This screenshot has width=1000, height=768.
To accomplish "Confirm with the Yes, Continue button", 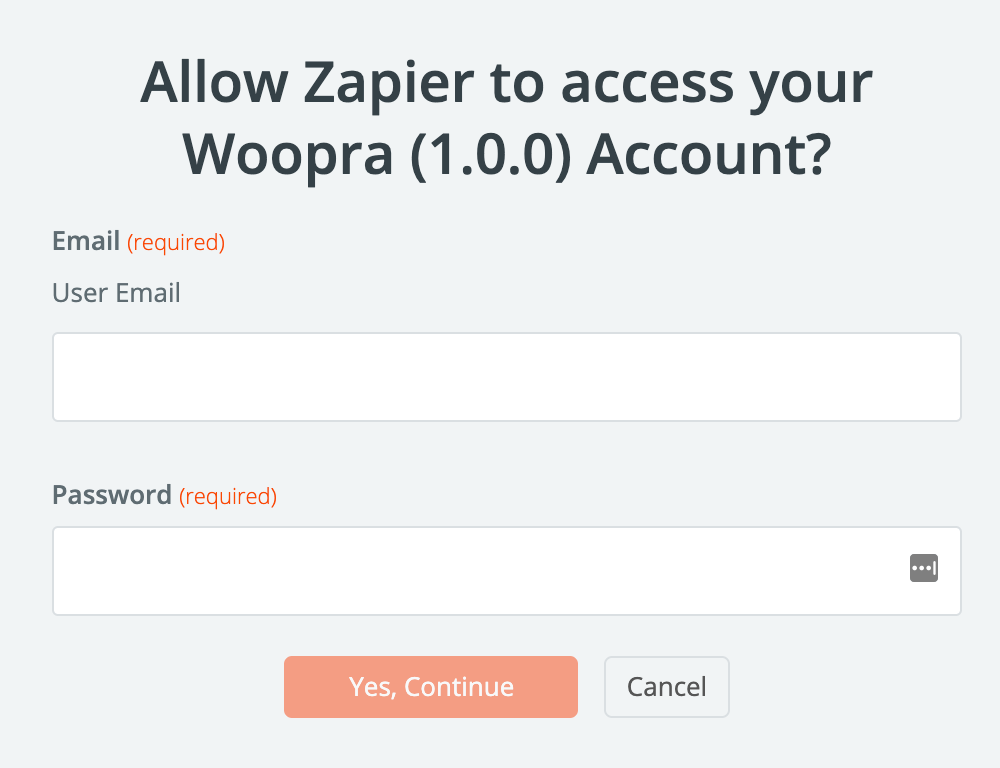I will tap(431, 687).
